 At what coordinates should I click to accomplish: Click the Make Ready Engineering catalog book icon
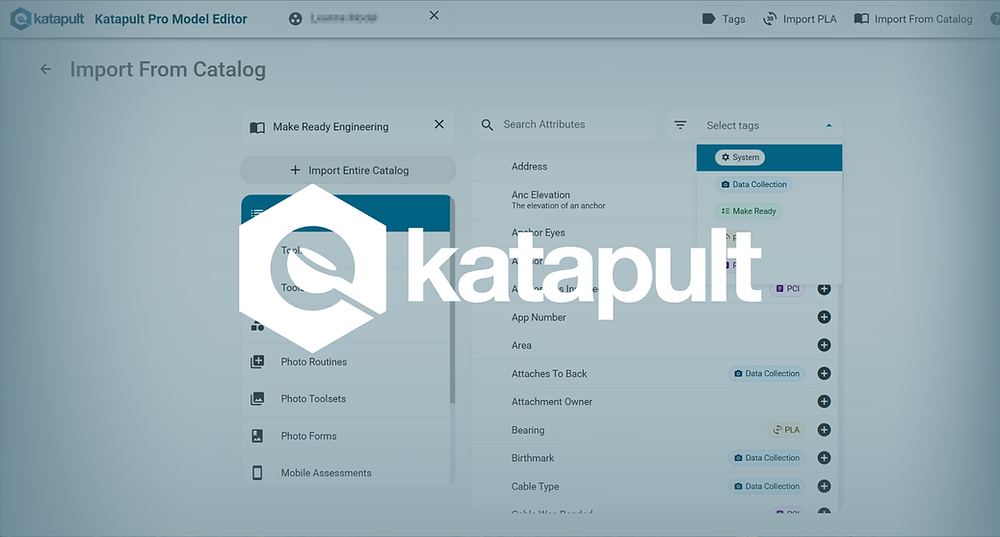tap(257, 127)
